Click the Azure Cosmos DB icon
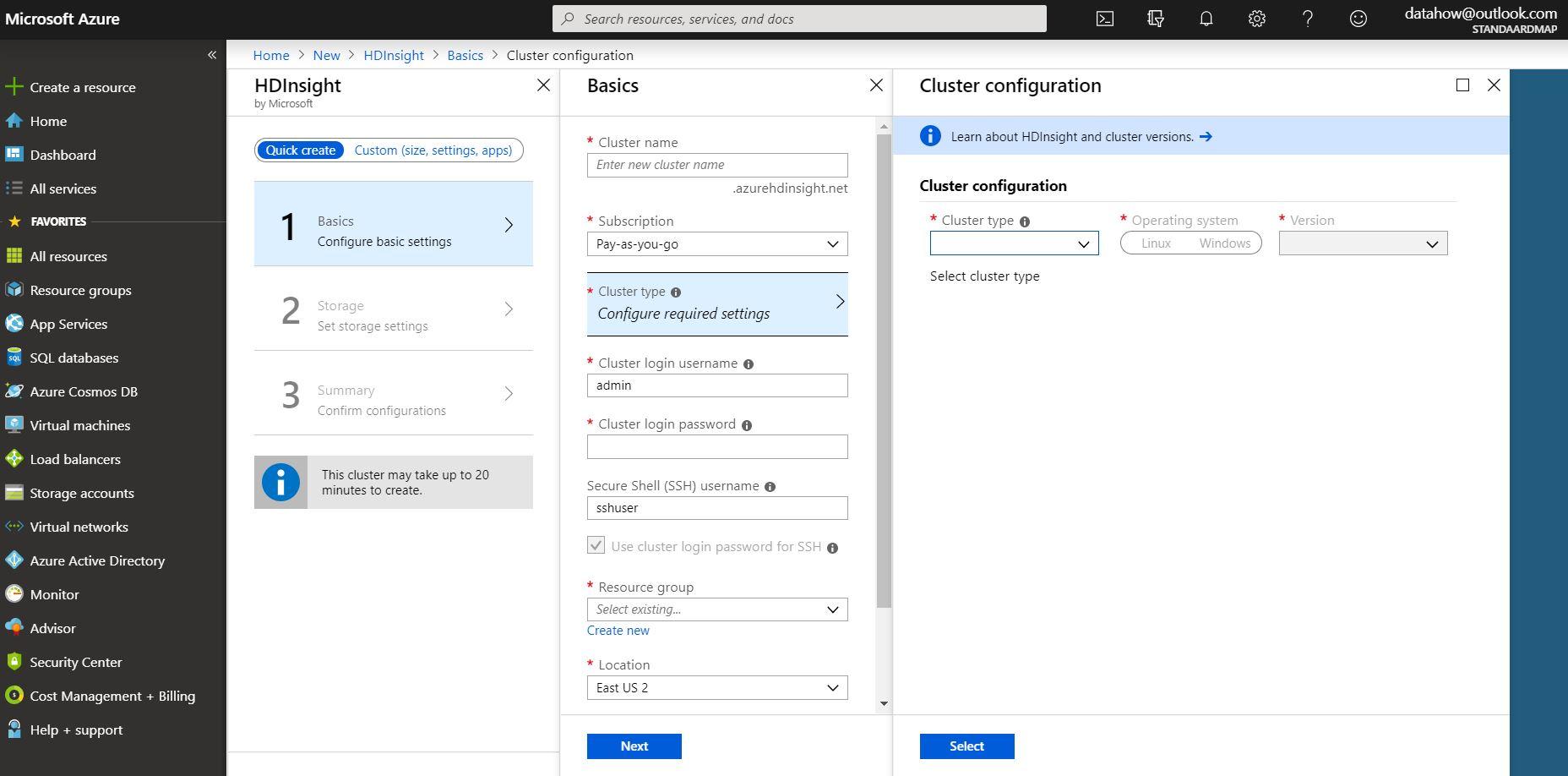 [x=14, y=391]
